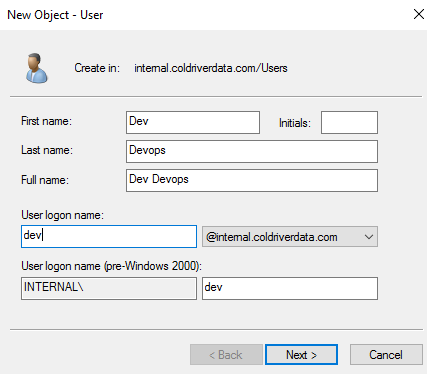Click the Full name field showing Dev Devops
427x374 pixels.
click(x=252, y=180)
